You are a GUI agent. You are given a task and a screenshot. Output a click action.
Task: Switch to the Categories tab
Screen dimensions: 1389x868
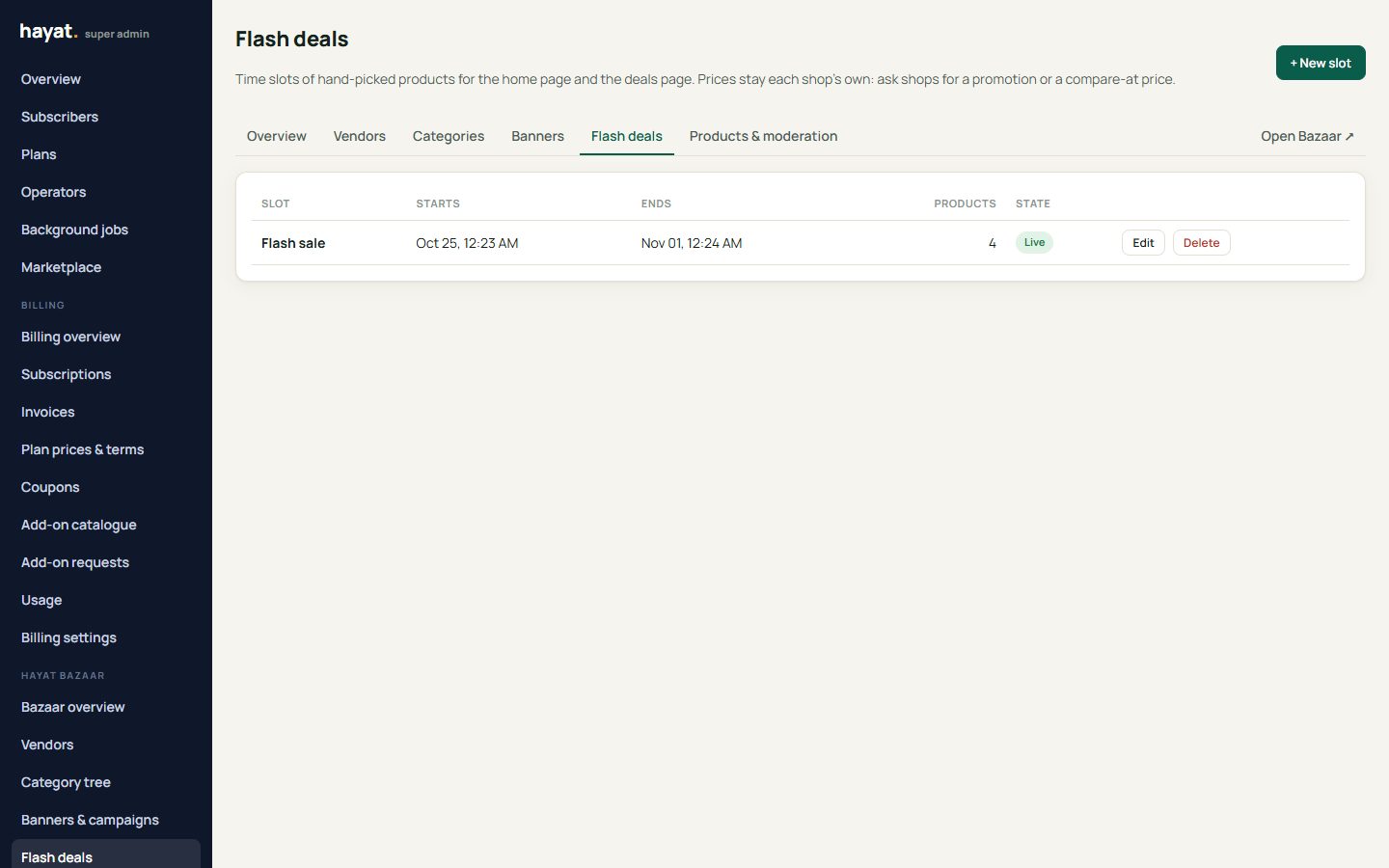pyautogui.click(x=449, y=136)
